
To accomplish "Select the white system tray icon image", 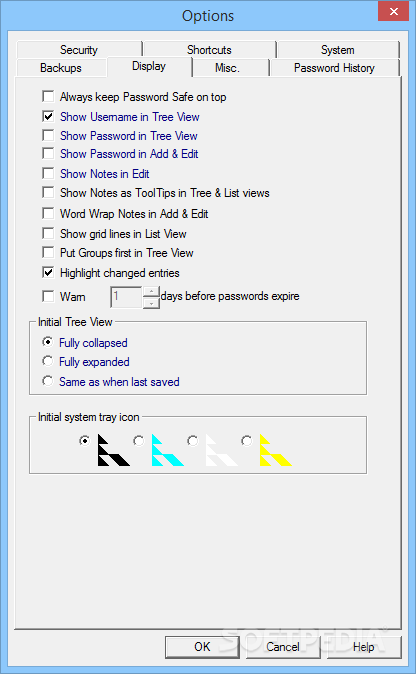I will (x=222, y=450).
